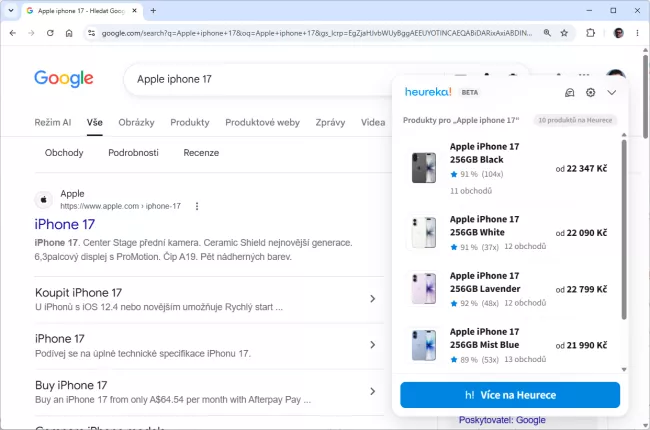Image resolution: width=650 pixels, height=430 pixels.
Task: Click the Google logo
Action: pos(64,78)
